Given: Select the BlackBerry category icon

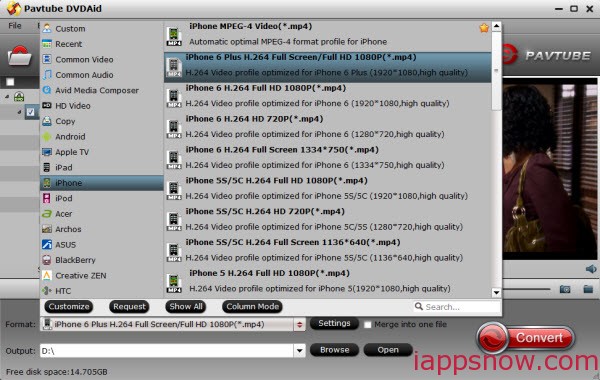Looking at the screenshot, I should coord(47,260).
